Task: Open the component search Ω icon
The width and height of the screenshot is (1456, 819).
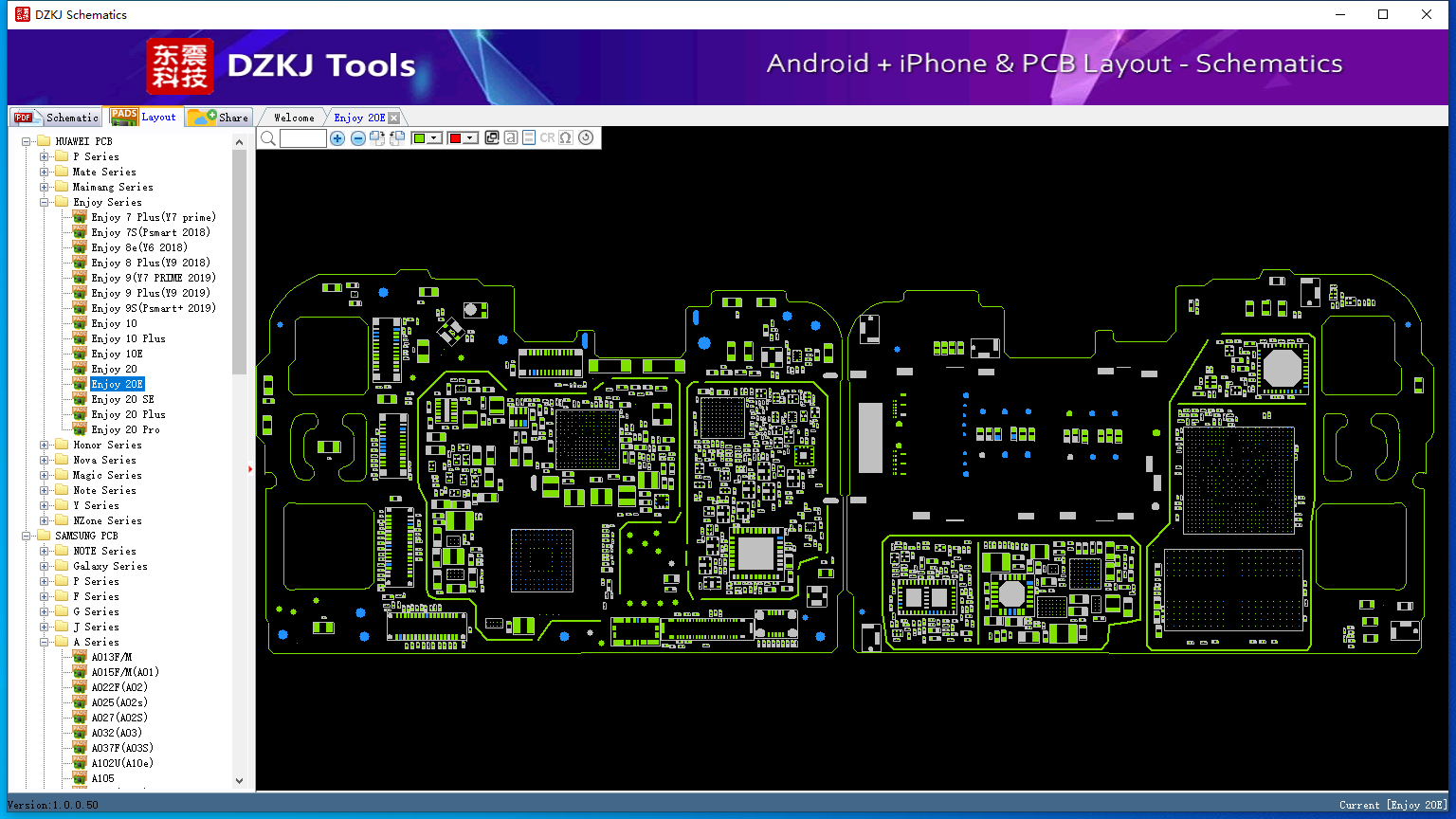Action: coord(566,137)
